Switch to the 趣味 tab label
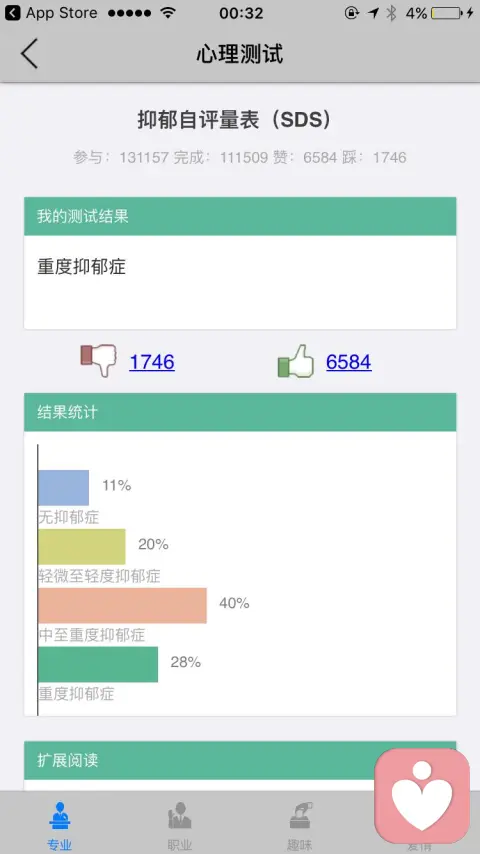480x854 pixels. click(300, 845)
